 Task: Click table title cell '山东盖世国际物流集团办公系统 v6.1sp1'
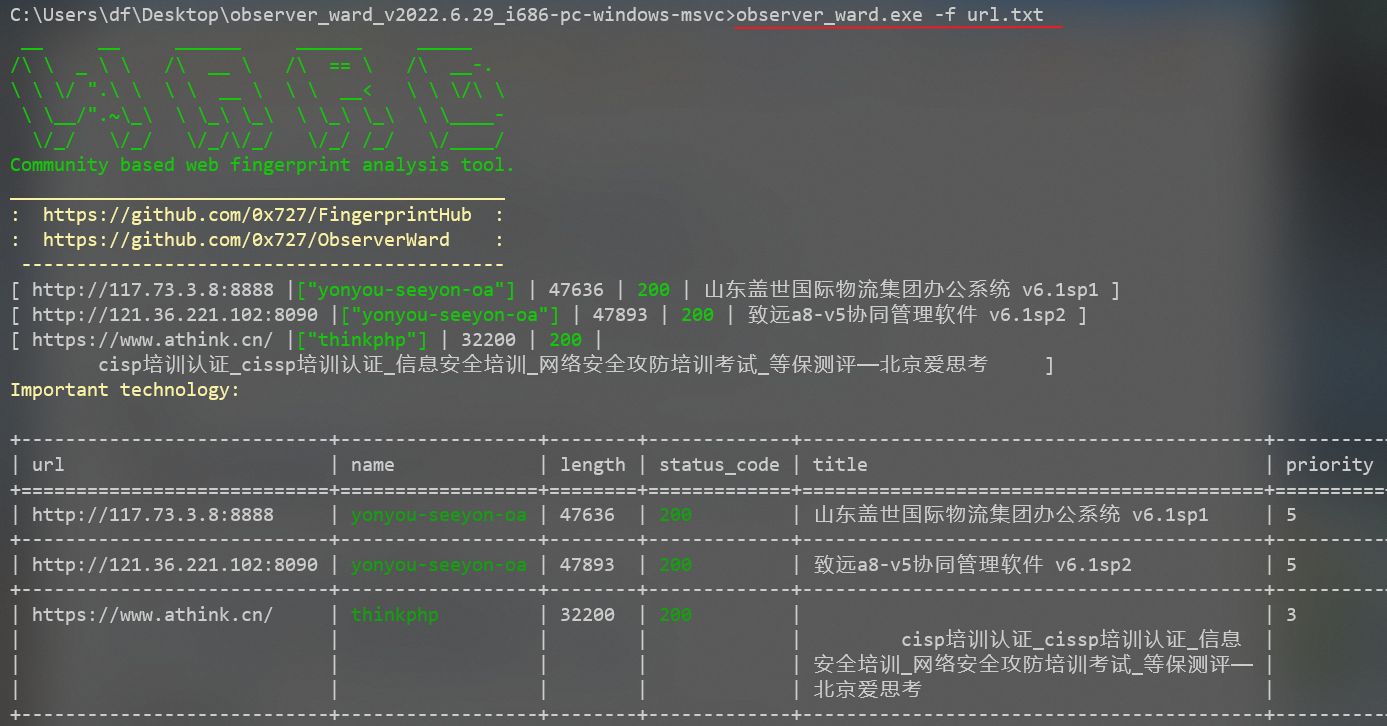[x=1011, y=515]
